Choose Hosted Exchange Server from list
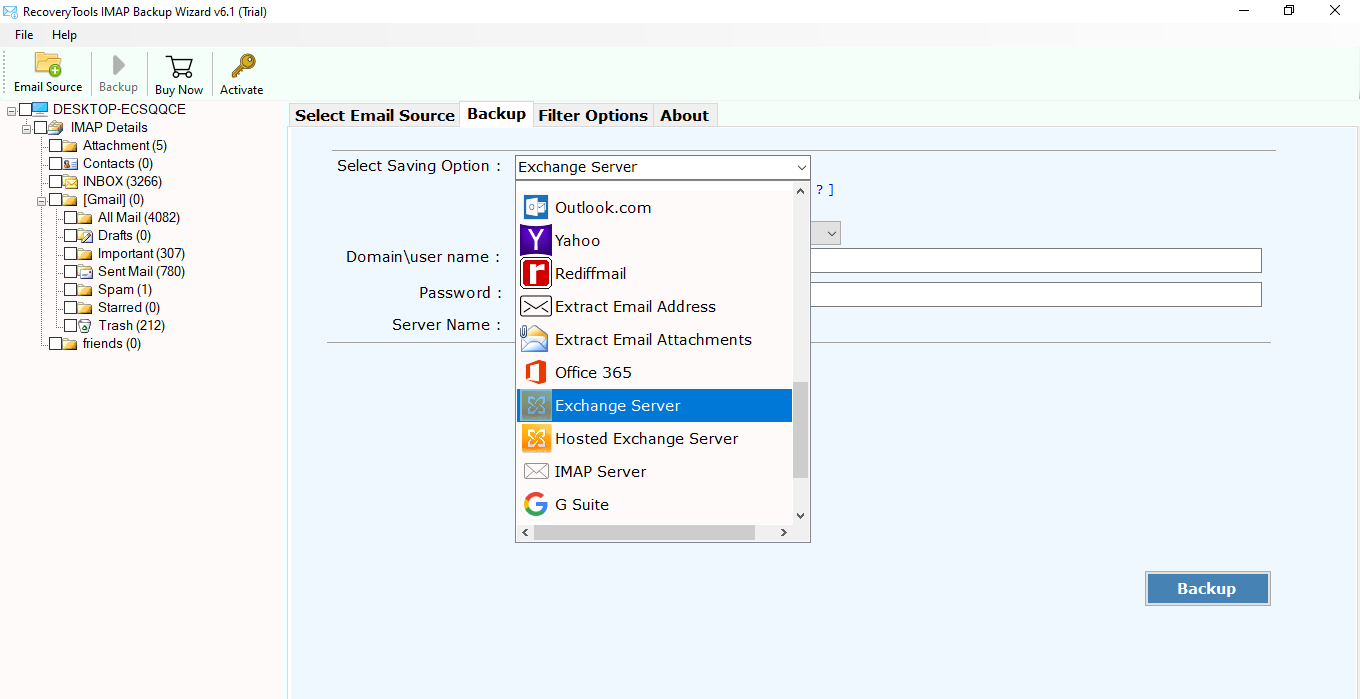 (646, 438)
